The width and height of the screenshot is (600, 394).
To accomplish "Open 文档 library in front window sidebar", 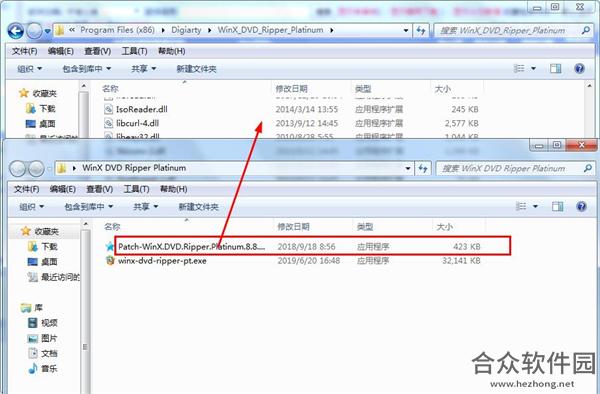I will pyautogui.click(x=42, y=353).
